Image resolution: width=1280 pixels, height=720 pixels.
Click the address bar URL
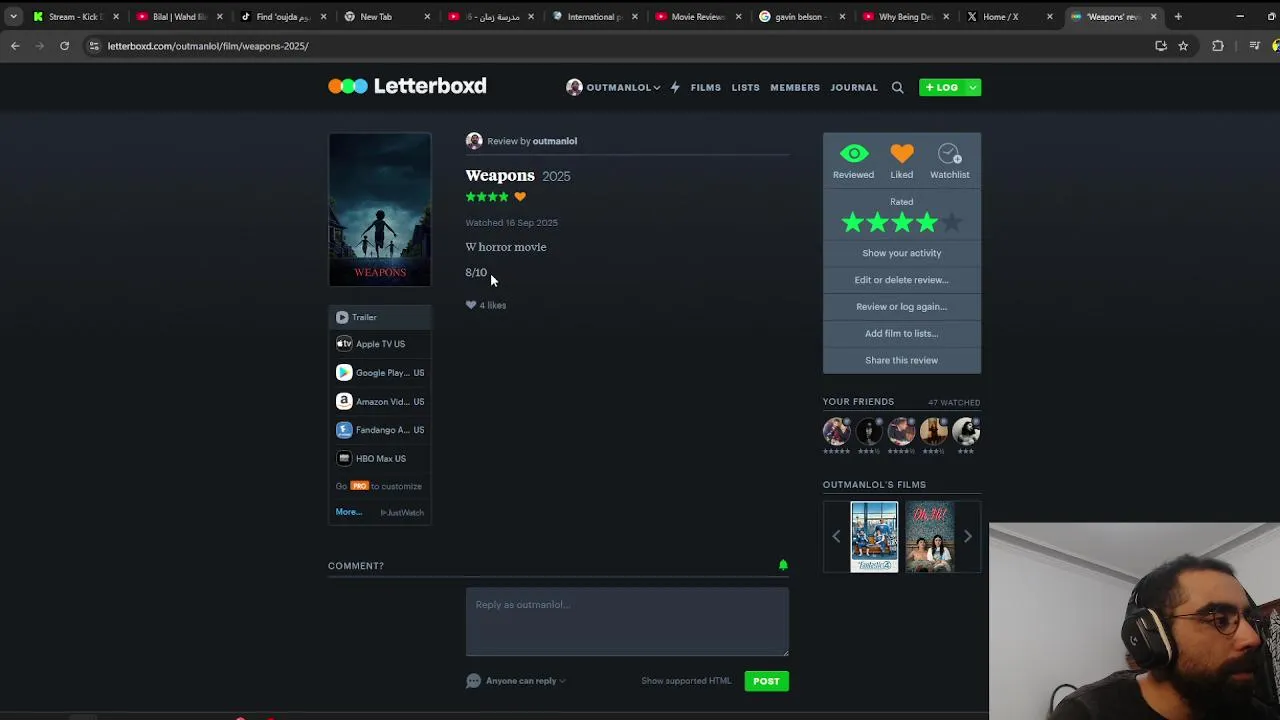tap(208, 46)
